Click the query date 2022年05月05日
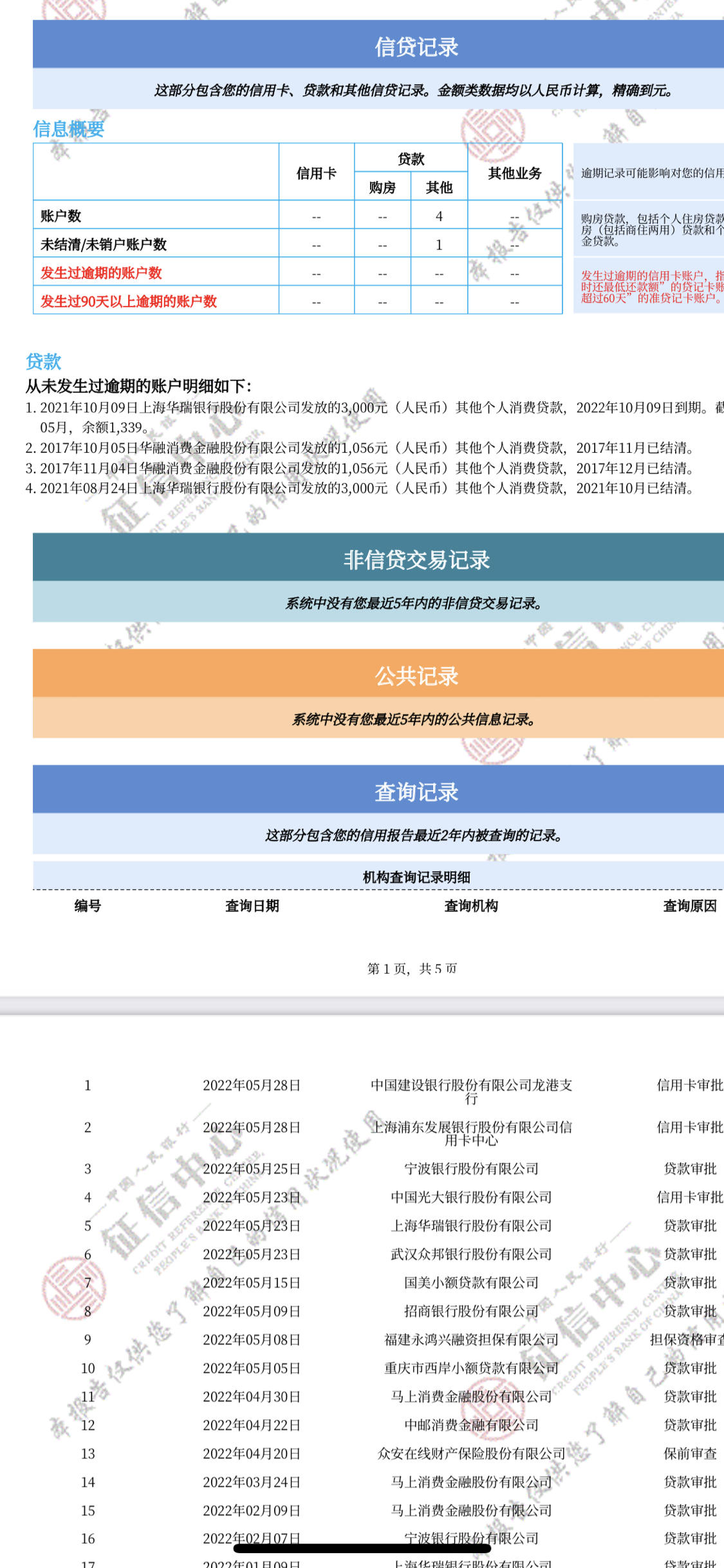Image resolution: width=724 pixels, height=1568 pixels. 252,1368
